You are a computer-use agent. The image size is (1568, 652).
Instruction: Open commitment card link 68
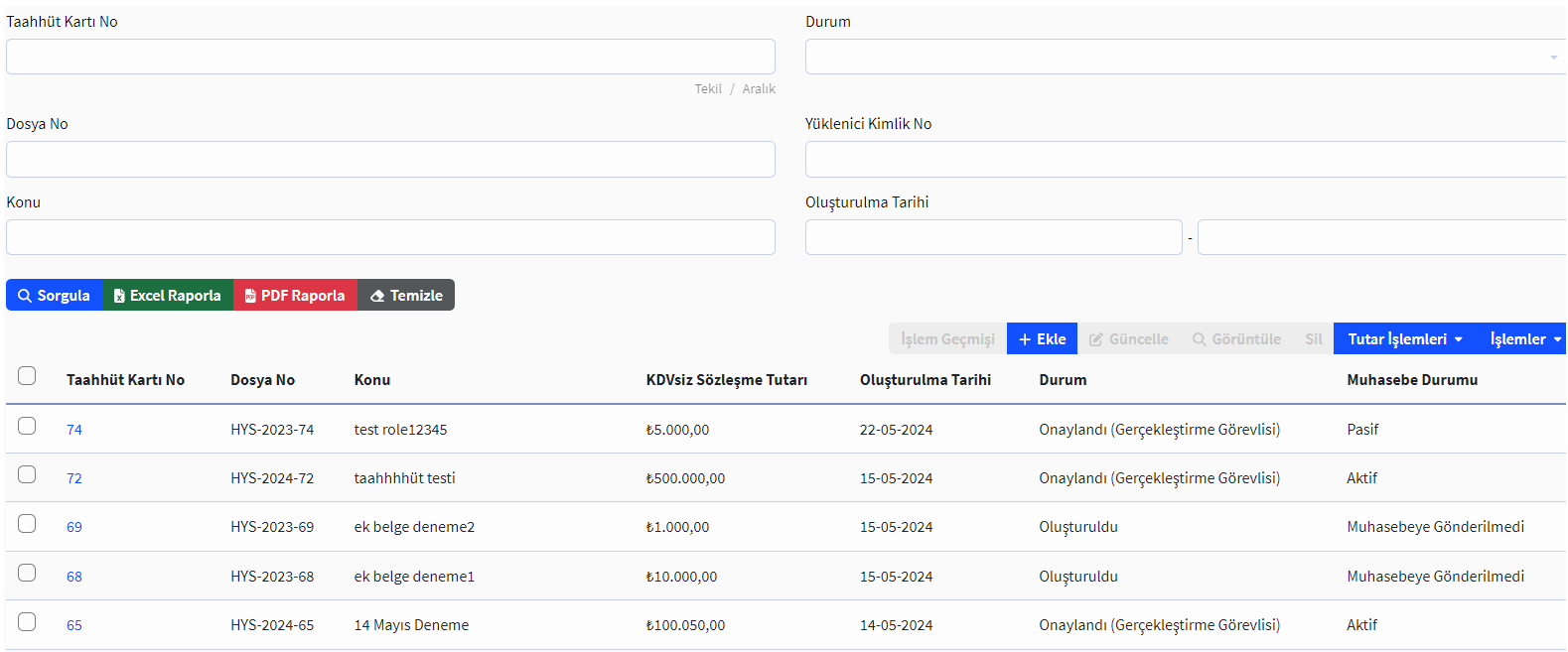(x=74, y=577)
